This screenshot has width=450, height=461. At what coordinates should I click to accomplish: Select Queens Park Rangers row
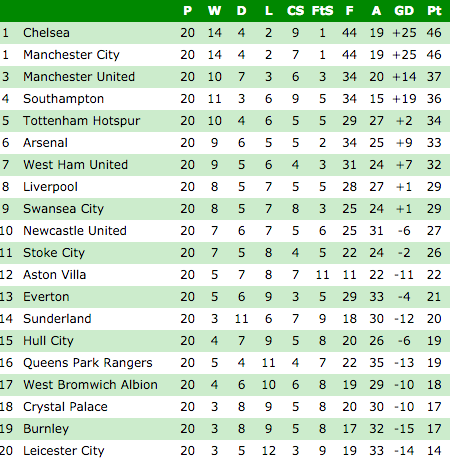(x=225, y=363)
